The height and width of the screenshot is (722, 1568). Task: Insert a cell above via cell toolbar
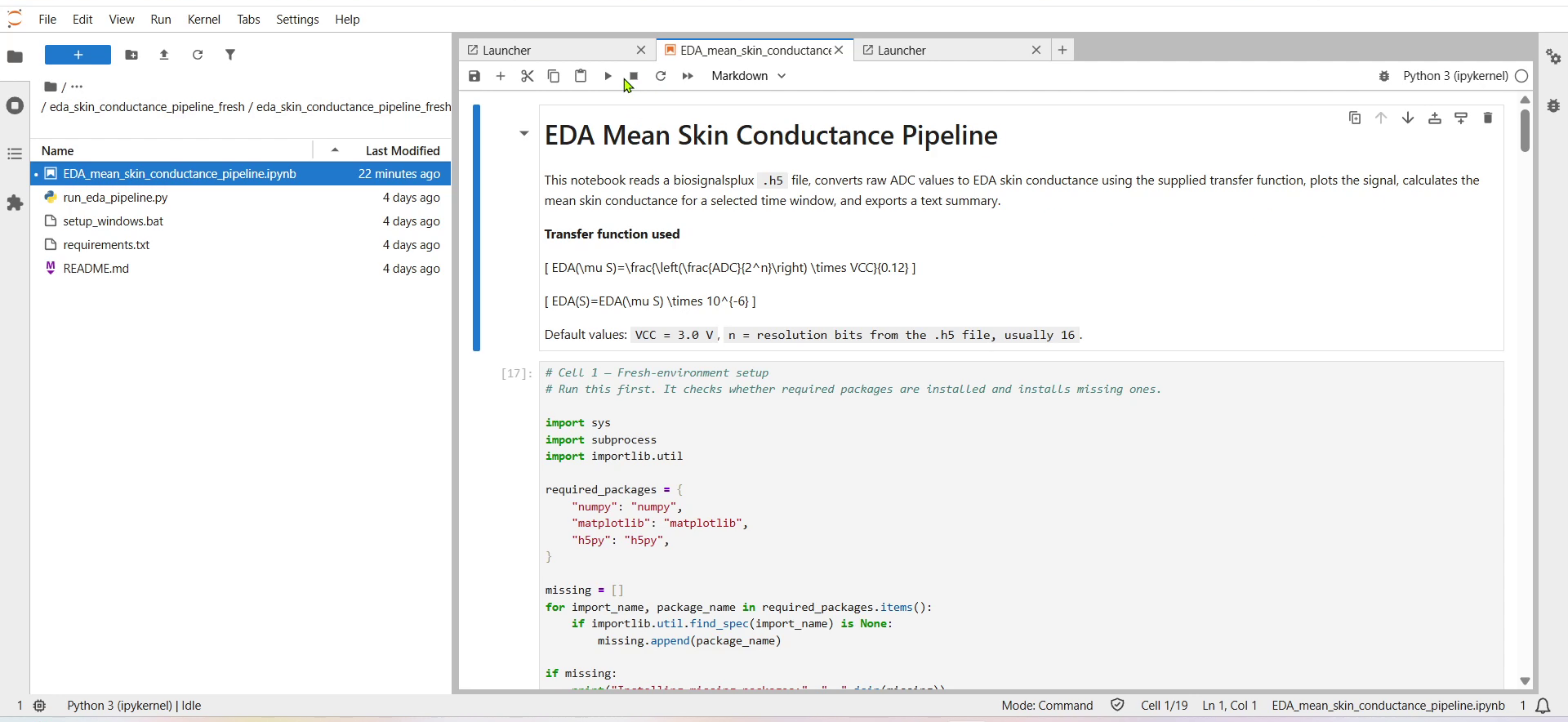[x=1435, y=118]
